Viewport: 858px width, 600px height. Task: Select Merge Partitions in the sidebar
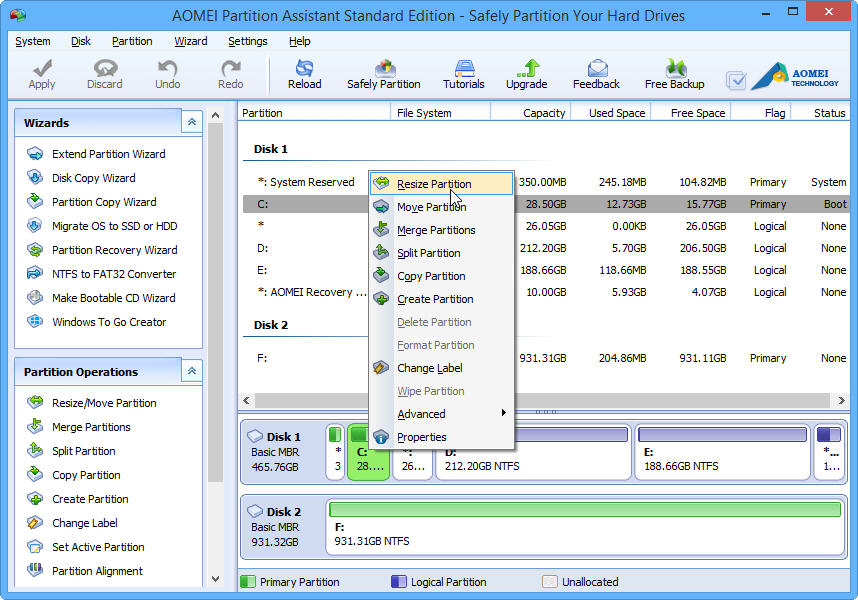point(91,427)
